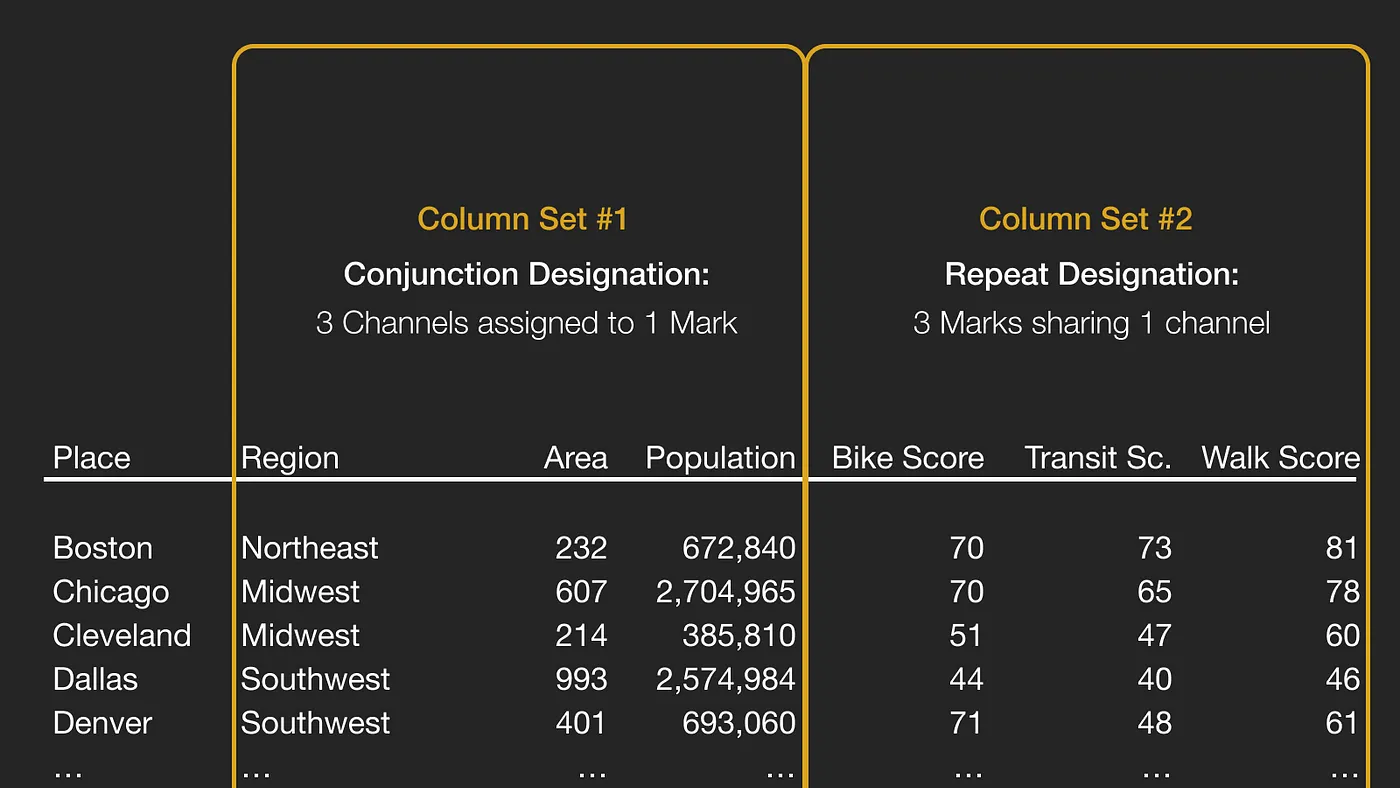Image resolution: width=1400 pixels, height=788 pixels.
Task: Select Dallas's area value 993
Action: coord(581,679)
